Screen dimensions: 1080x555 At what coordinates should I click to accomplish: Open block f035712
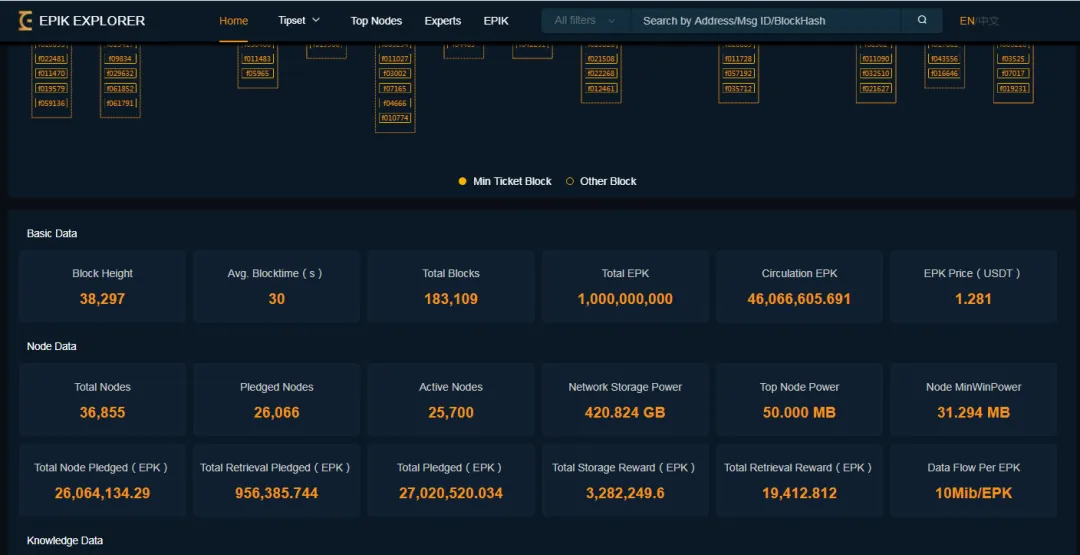coord(738,88)
